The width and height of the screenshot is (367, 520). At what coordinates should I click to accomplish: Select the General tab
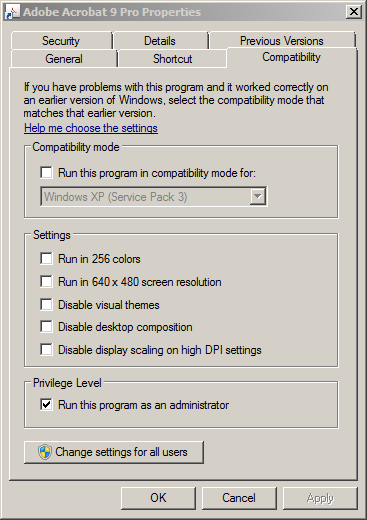[x=64, y=59]
